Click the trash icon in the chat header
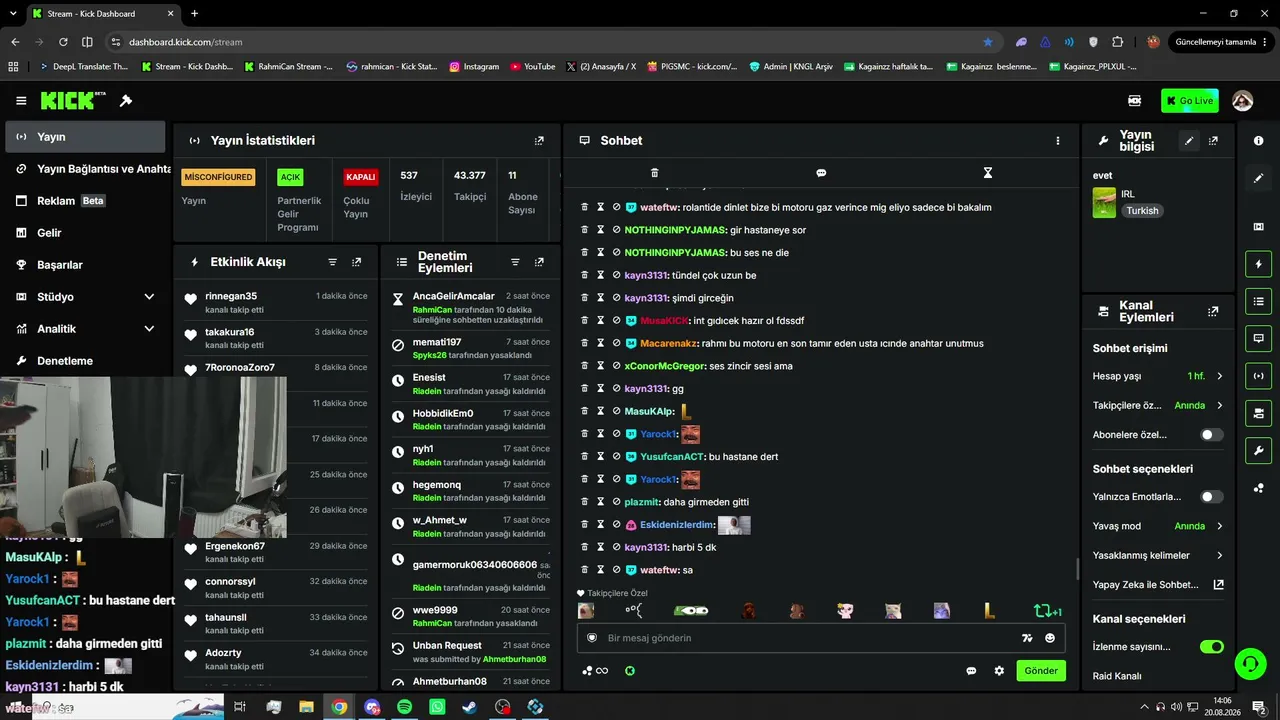The height and width of the screenshot is (720, 1280). pos(654,173)
